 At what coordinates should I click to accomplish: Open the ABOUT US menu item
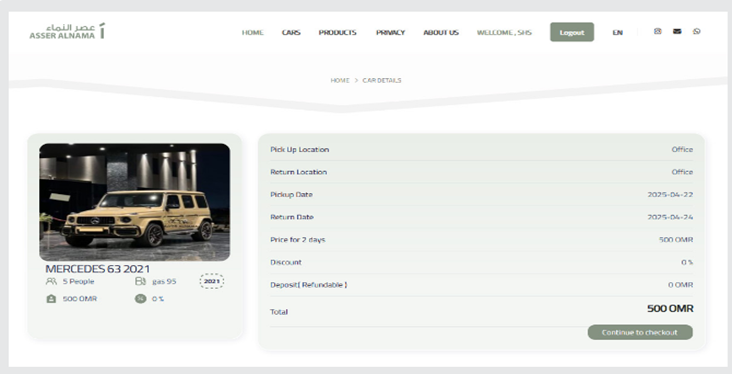[x=441, y=32]
